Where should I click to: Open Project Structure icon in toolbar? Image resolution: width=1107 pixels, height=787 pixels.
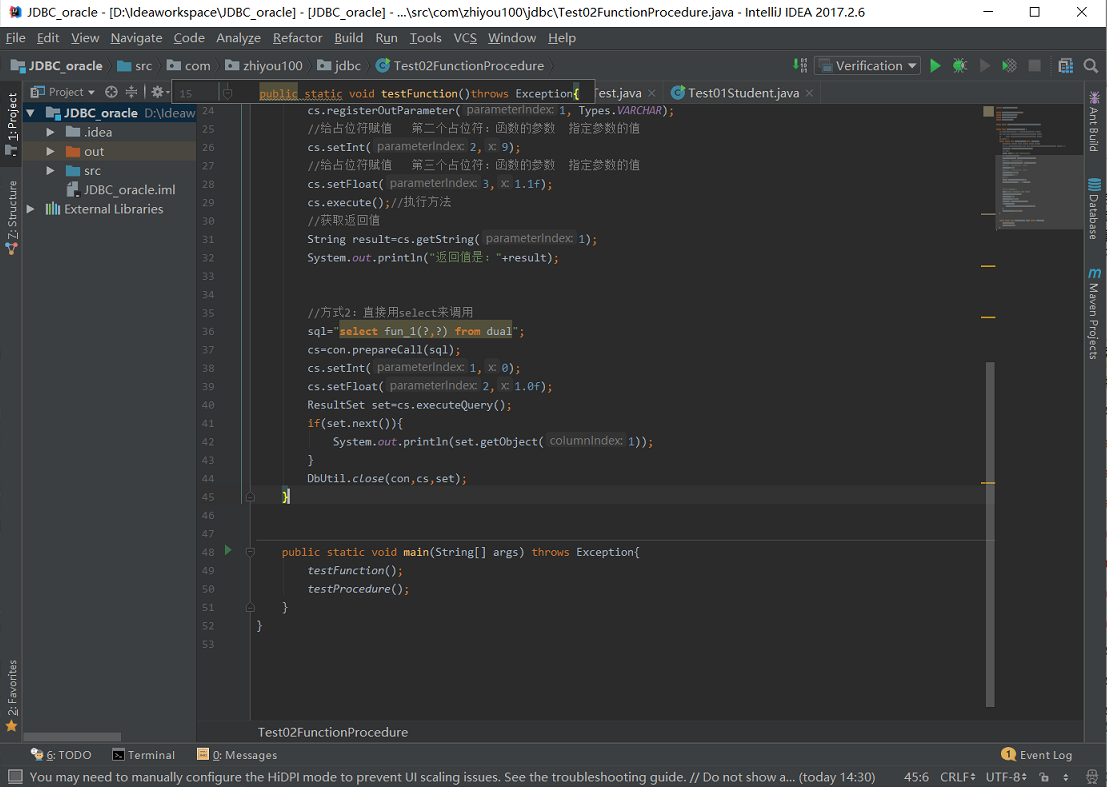point(1065,66)
